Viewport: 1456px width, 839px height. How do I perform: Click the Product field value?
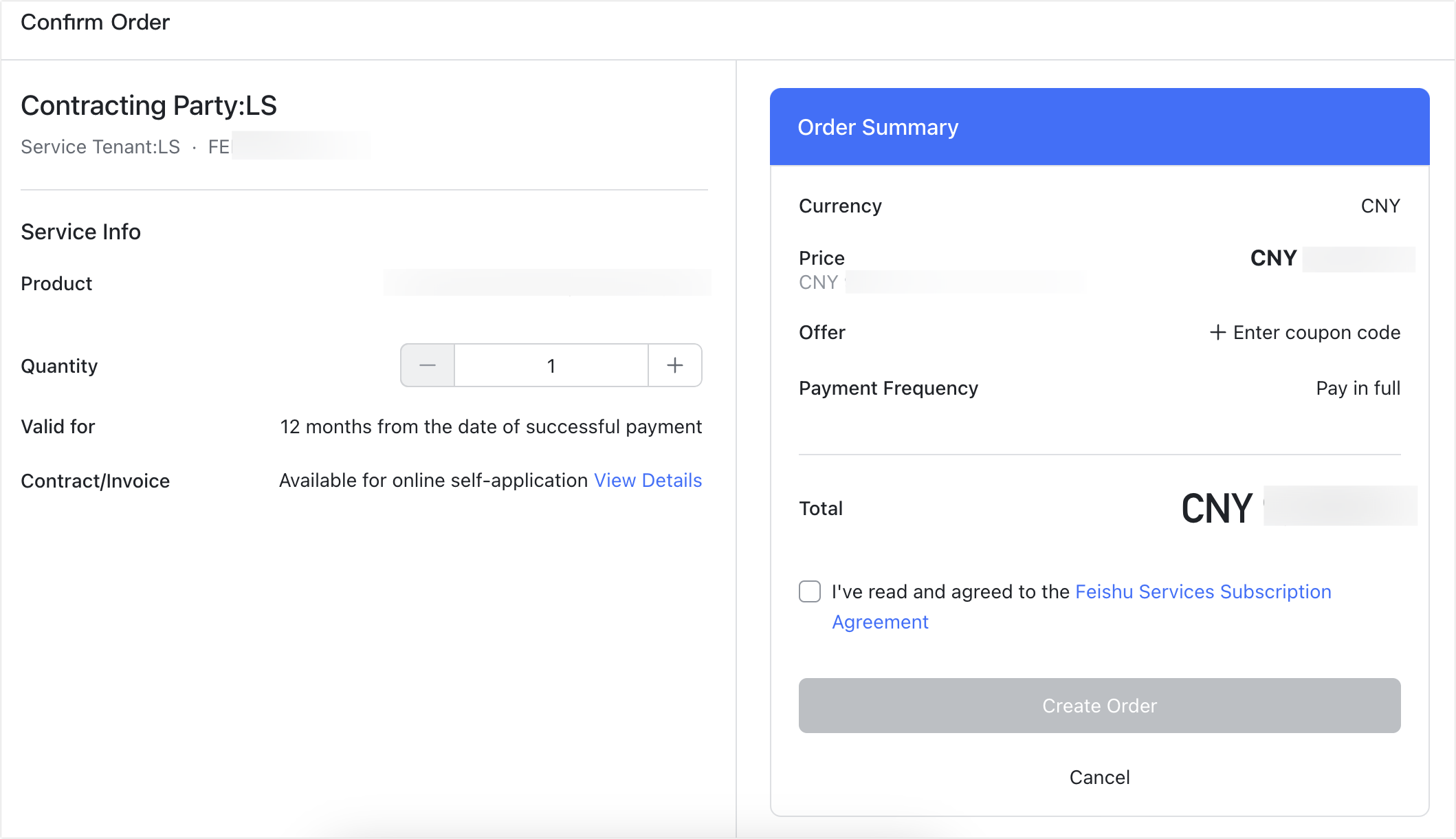(547, 283)
